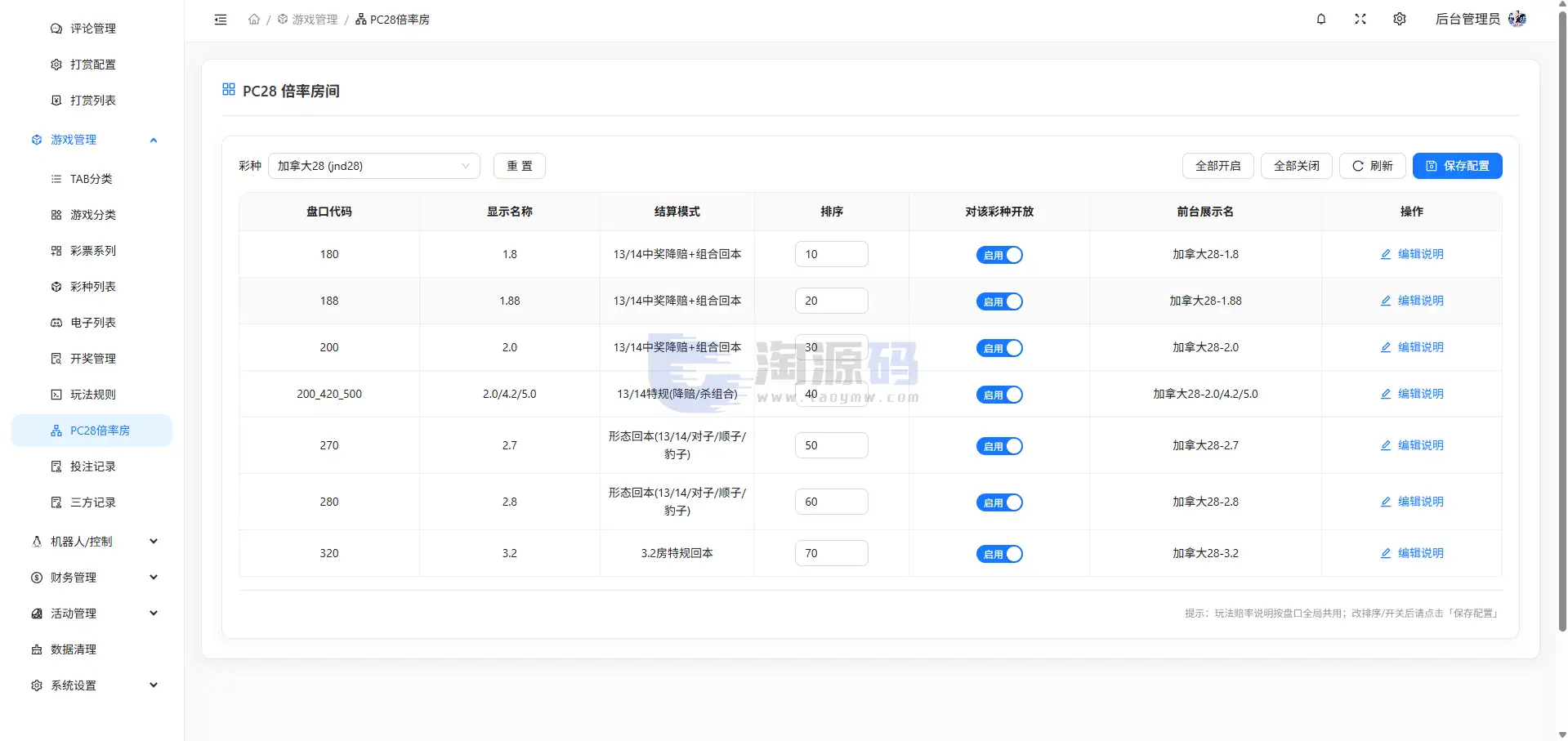This screenshot has width=1568, height=741.
Task: Collapse the 游戏管理 menu group
Action: [x=94, y=140]
